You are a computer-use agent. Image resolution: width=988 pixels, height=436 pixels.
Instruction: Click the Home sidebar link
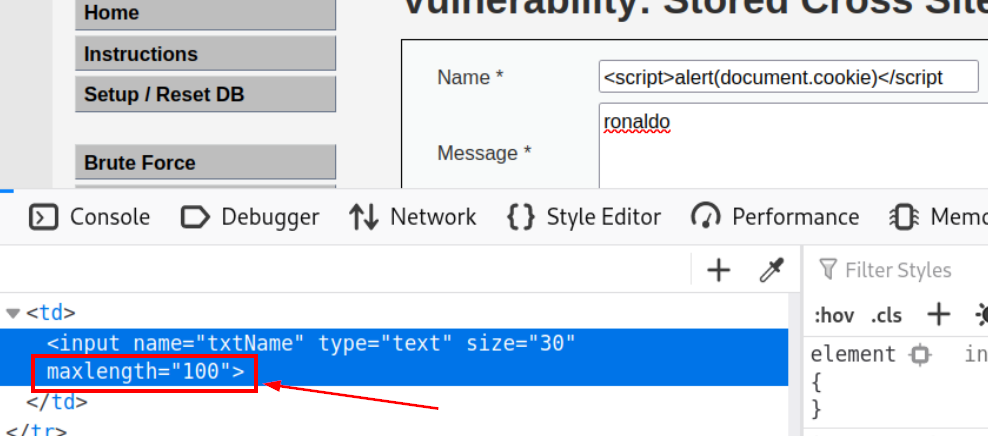[205, 14]
